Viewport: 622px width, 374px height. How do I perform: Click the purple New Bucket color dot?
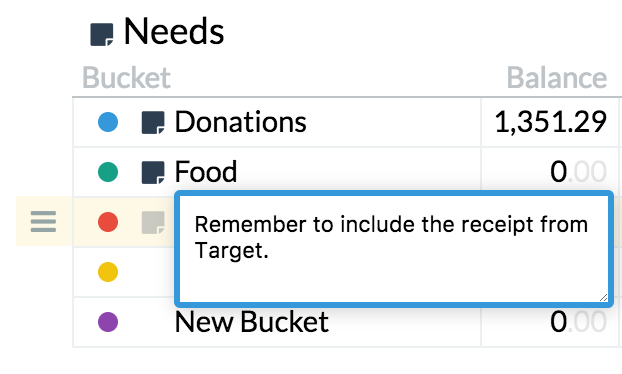coord(108,322)
